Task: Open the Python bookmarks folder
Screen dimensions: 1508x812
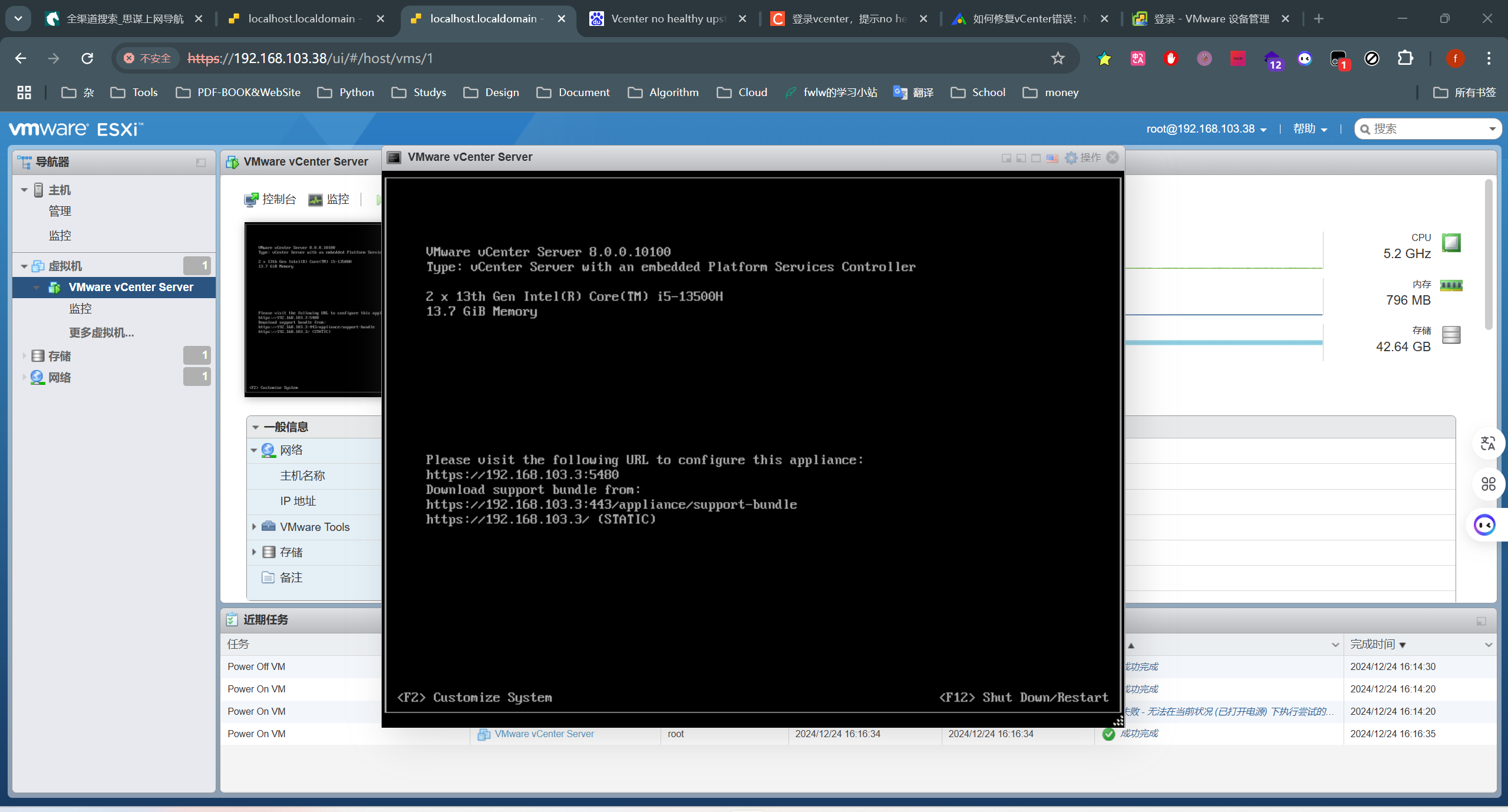Action: (x=346, y=93)
